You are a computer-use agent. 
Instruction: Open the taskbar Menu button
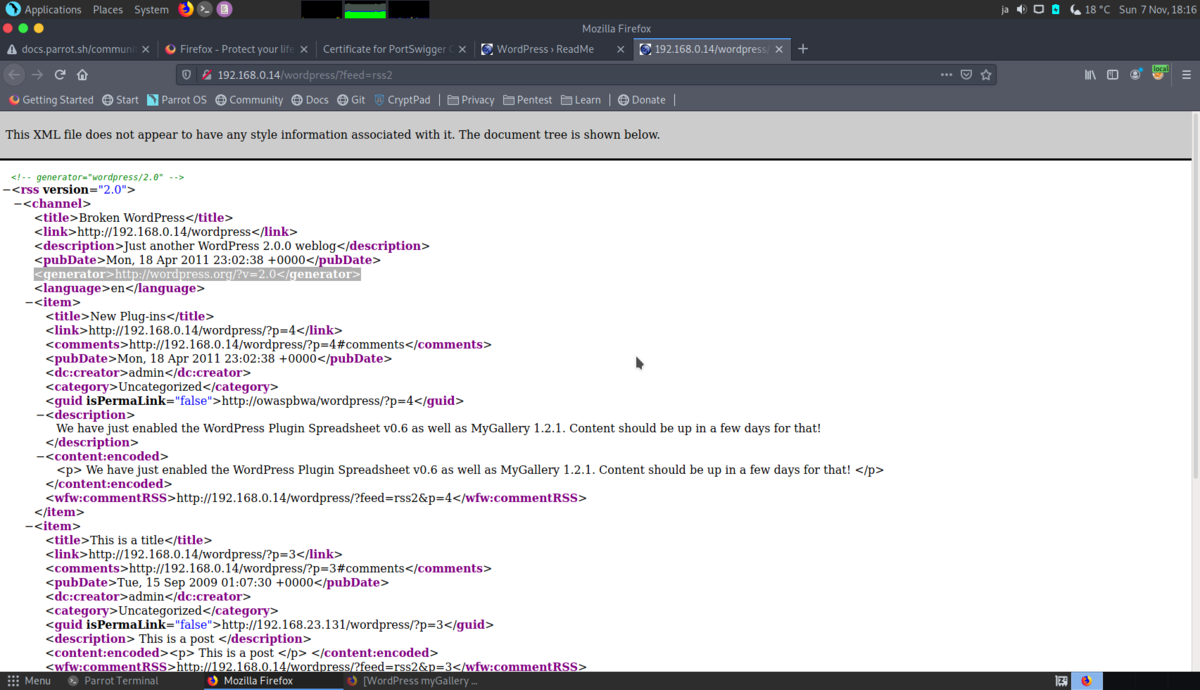coord(29,681)
